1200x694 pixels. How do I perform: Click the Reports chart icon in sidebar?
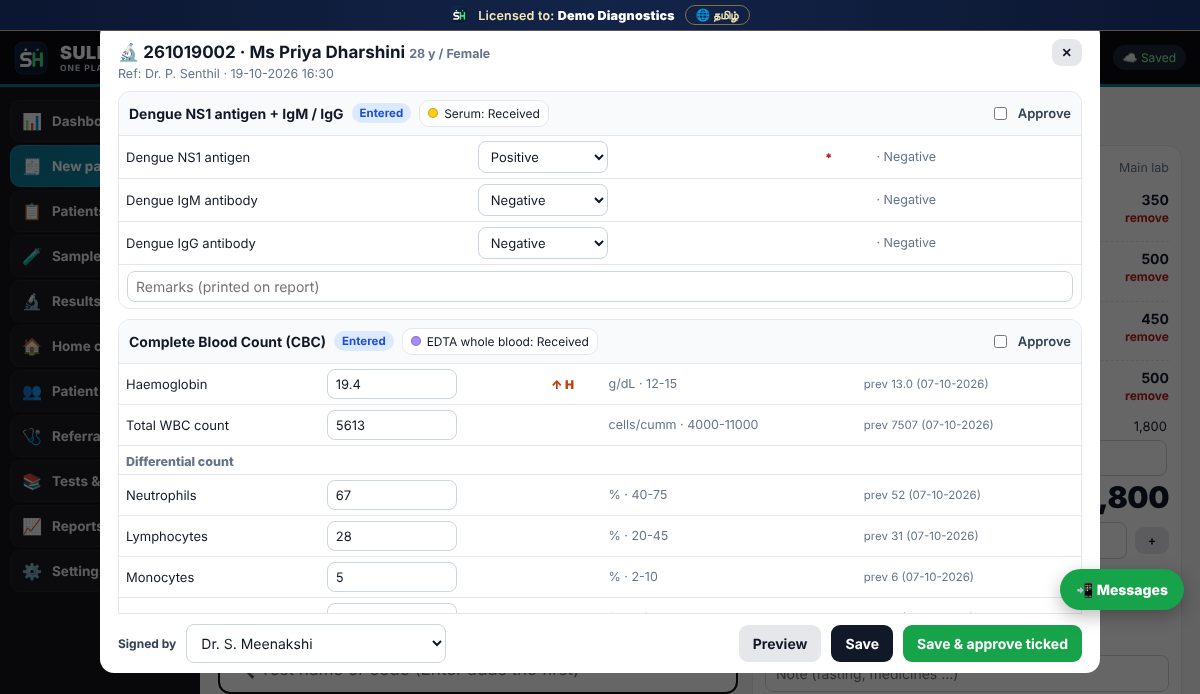click(32, 526)
